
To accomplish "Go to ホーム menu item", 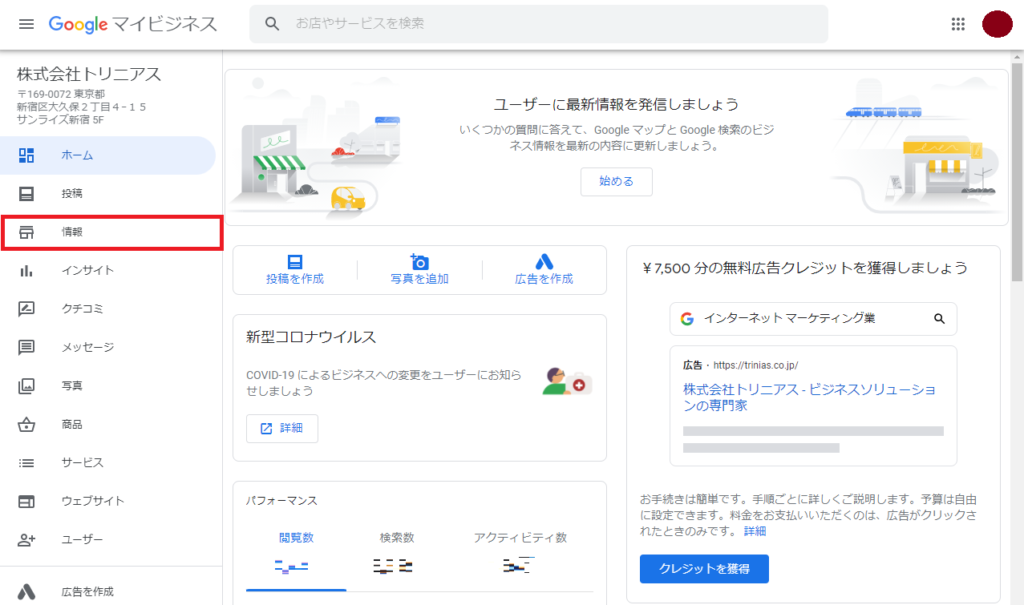I will pyautogui.click(x=108, y=155).
